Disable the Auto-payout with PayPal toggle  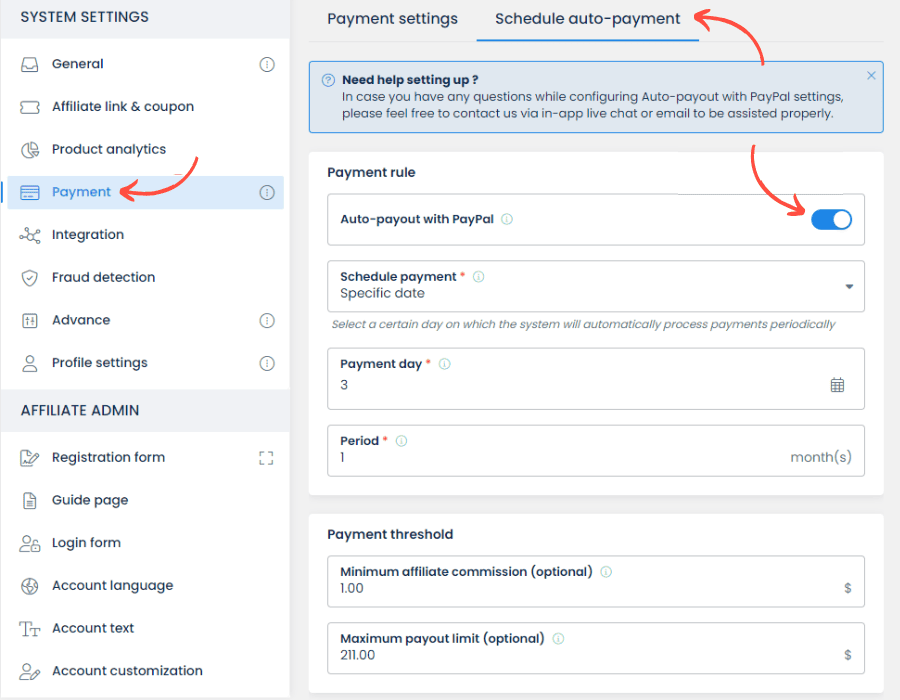pyautogui.click(x=831, y=220)
